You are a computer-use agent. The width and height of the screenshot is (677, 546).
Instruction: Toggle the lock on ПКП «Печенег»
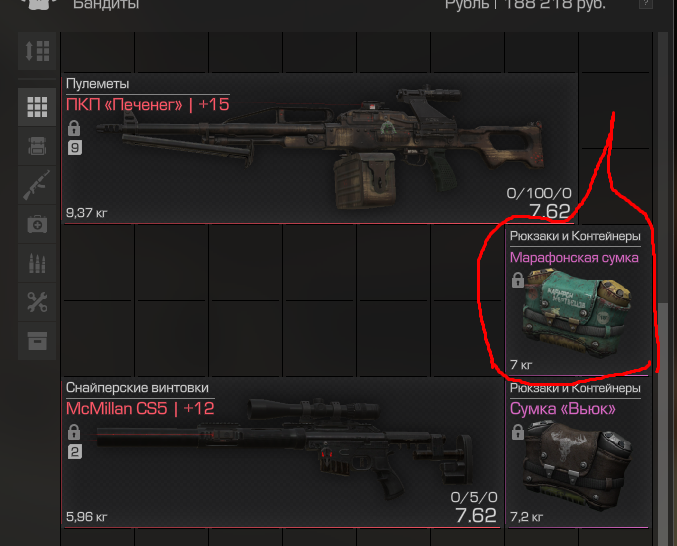74,128
